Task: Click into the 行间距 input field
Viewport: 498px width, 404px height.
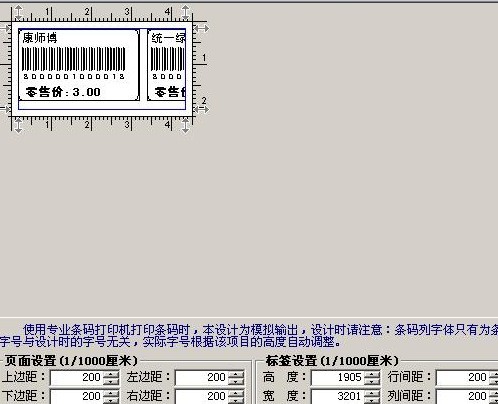Action: [x=463, y=378]
